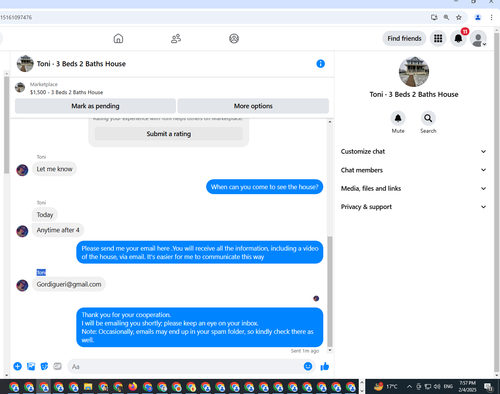Open the emoji picker smiley icon
The image size is (500, 394).
(x=308, y=366)
